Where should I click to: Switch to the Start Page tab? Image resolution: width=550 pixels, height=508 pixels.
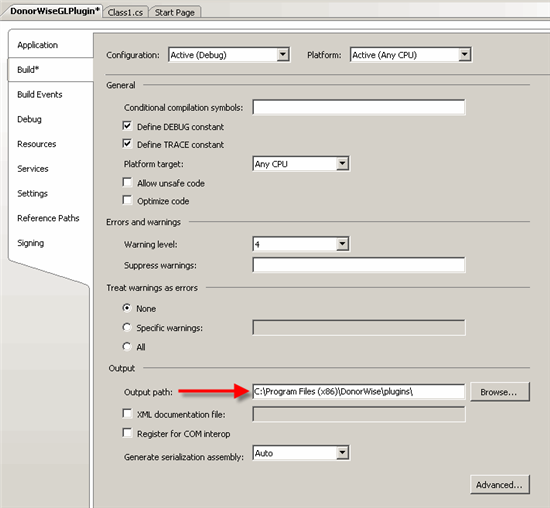[x=175, y=12]
